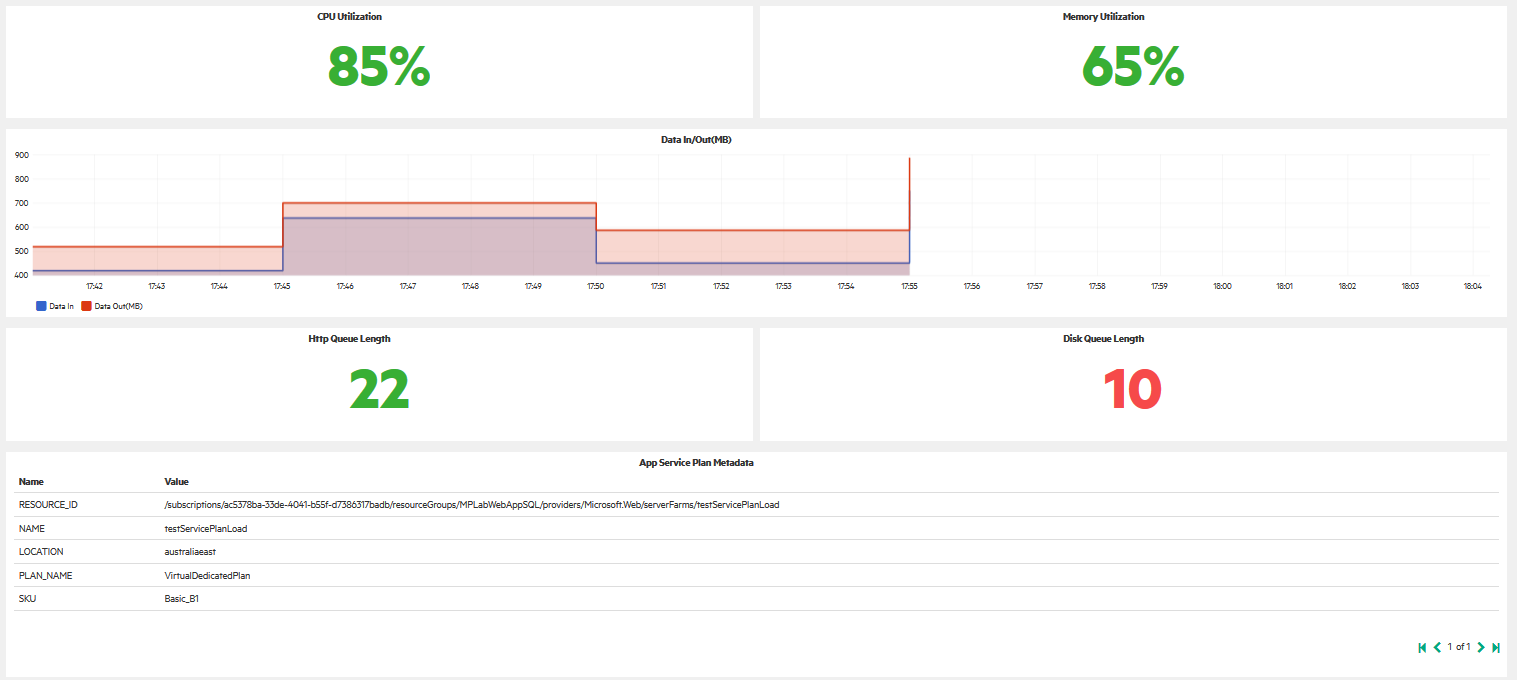
Task: Sort the table by the Value column
Action: click(x=176, y=481)
